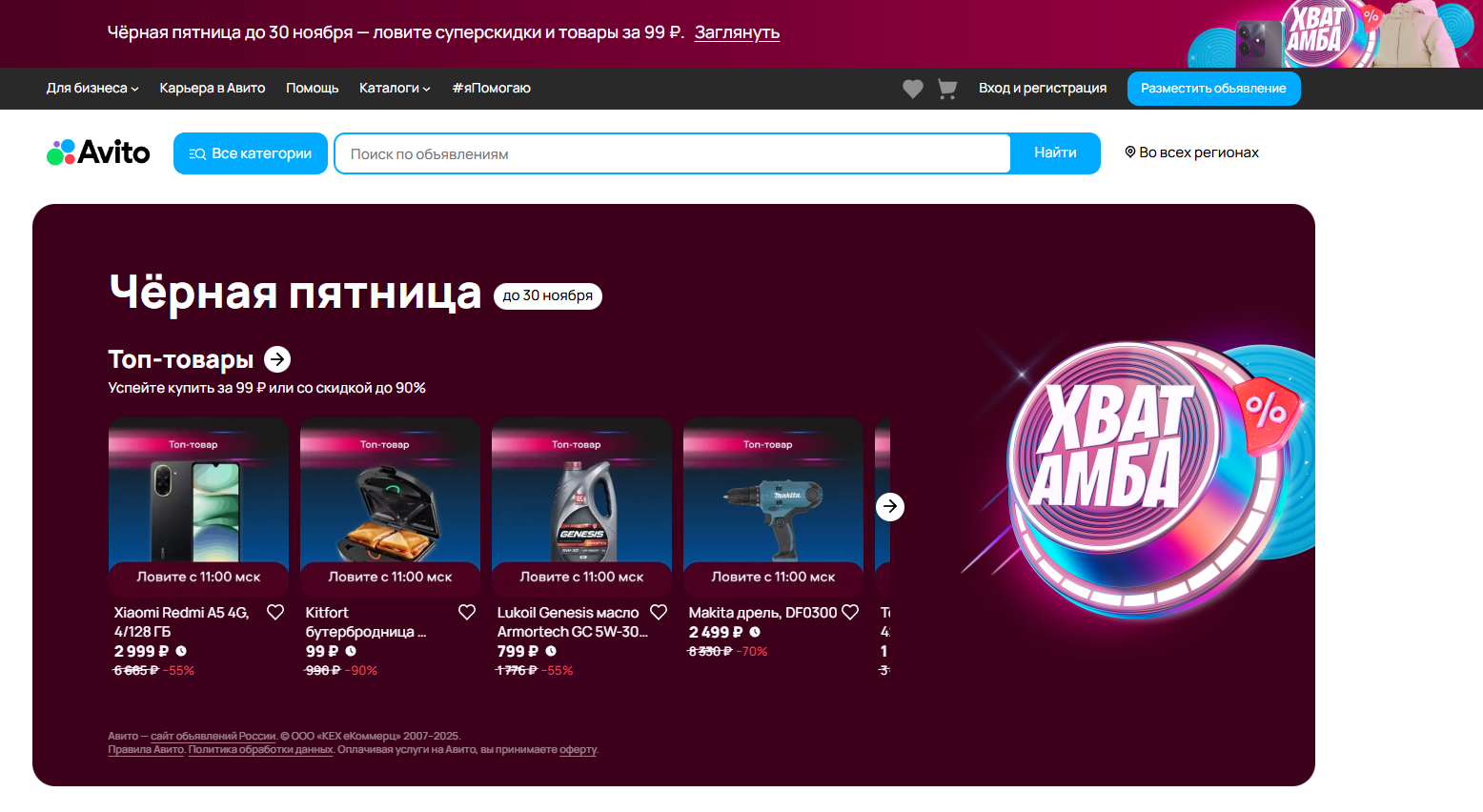Expand the Каталоги menu
This screenshot has height=812, width=1483.
click(395, 88)
